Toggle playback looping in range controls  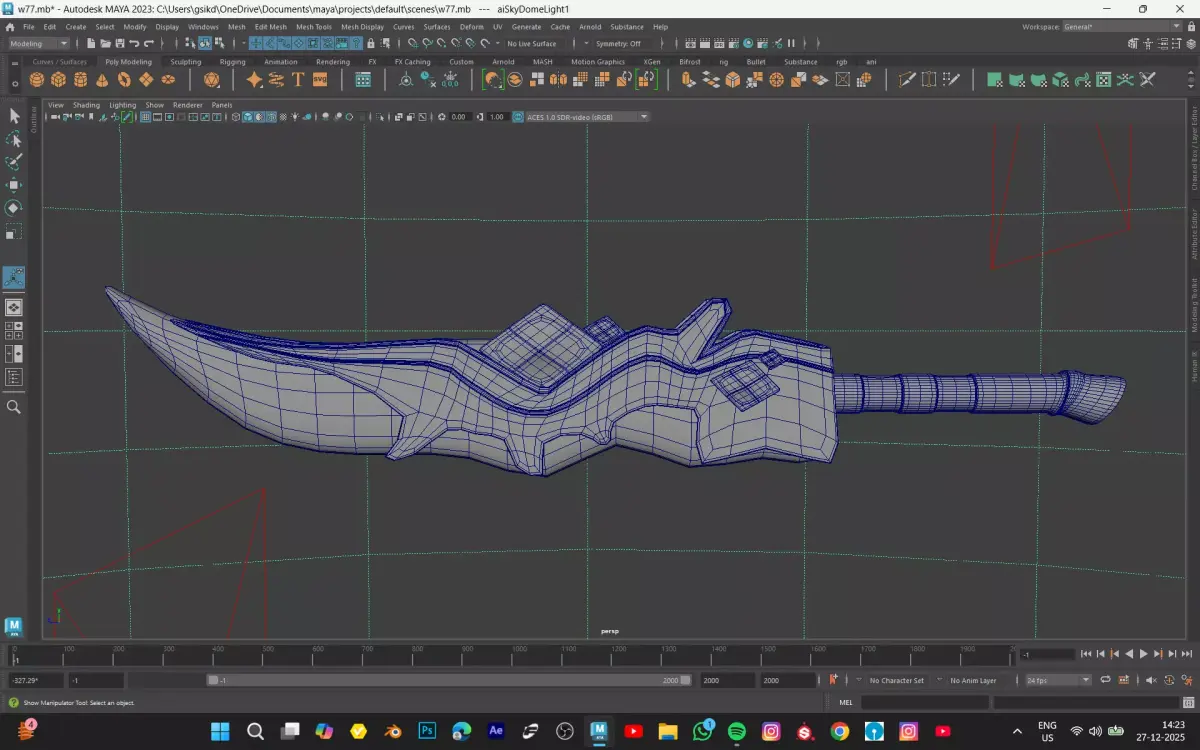point(1106,680)
